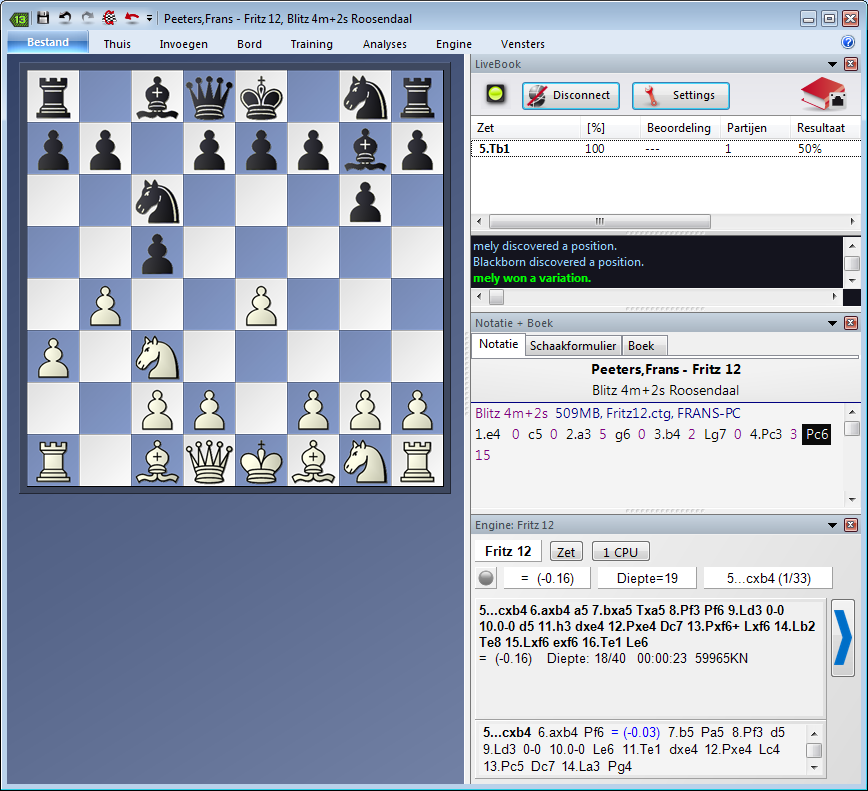Screen dimensions: 868x791
Task: Open the Training menu
Action: point(311,43)
